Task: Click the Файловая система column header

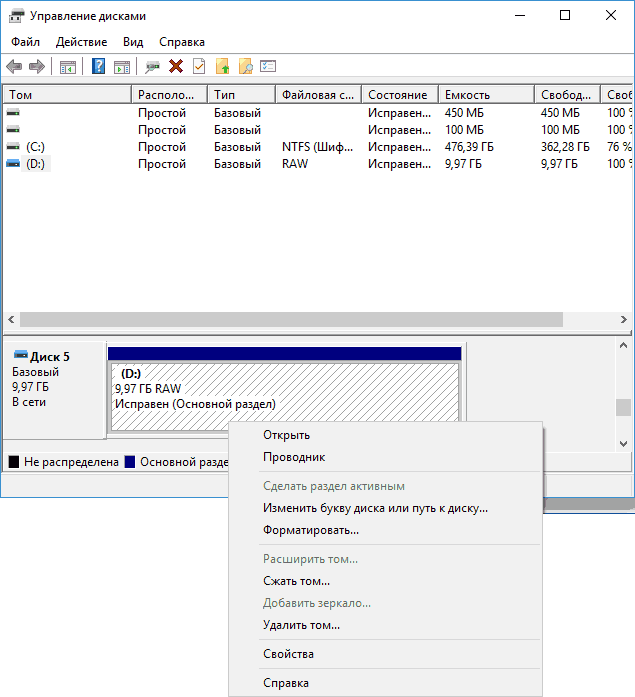Action: point(318,94)
